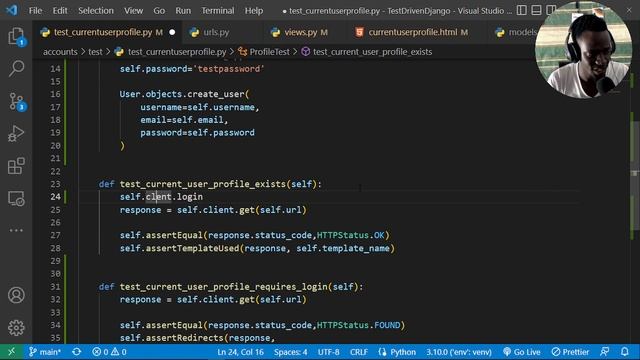Toggle panel layout icon
640x360 pixels.
pyautogui.click(x=536, y=10)
